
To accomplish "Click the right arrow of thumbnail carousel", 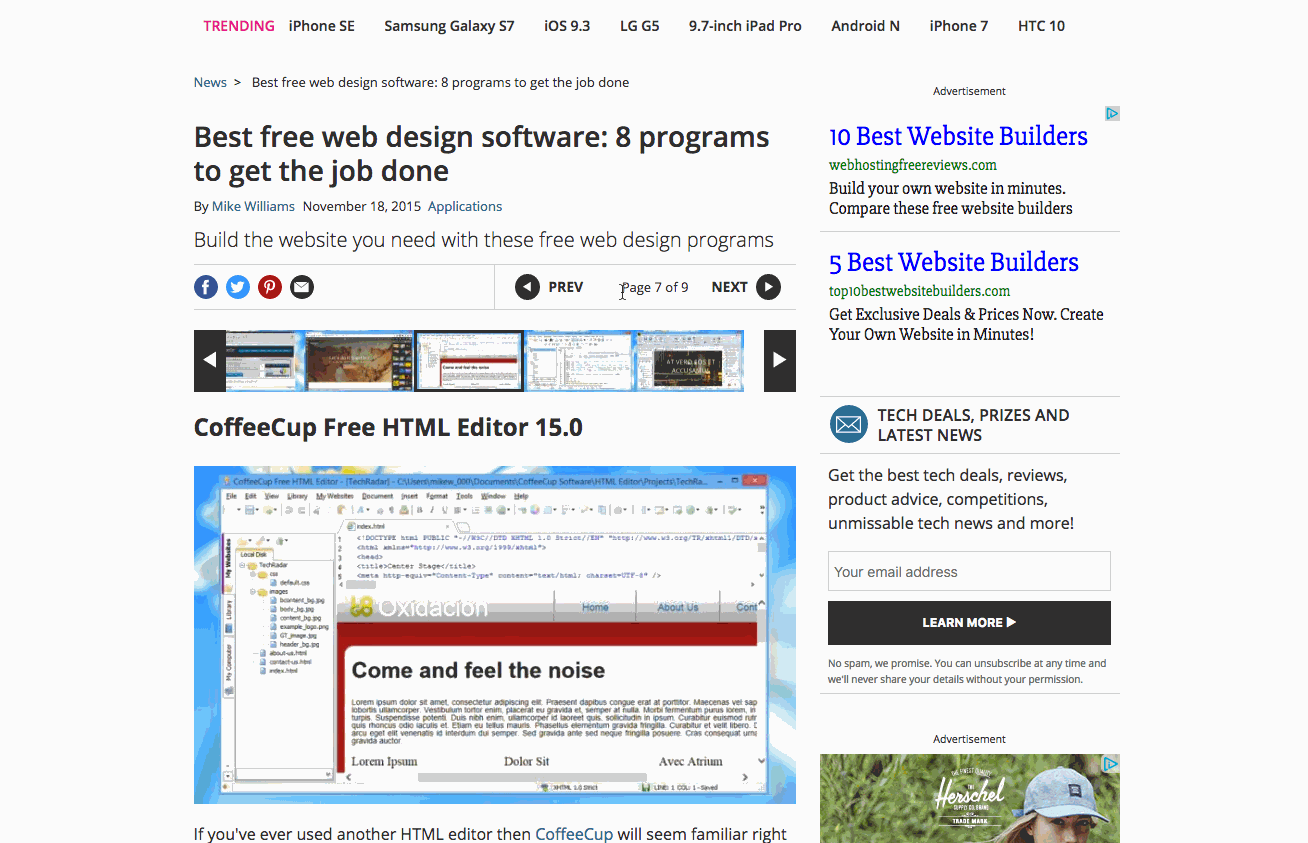I will 780,360.
